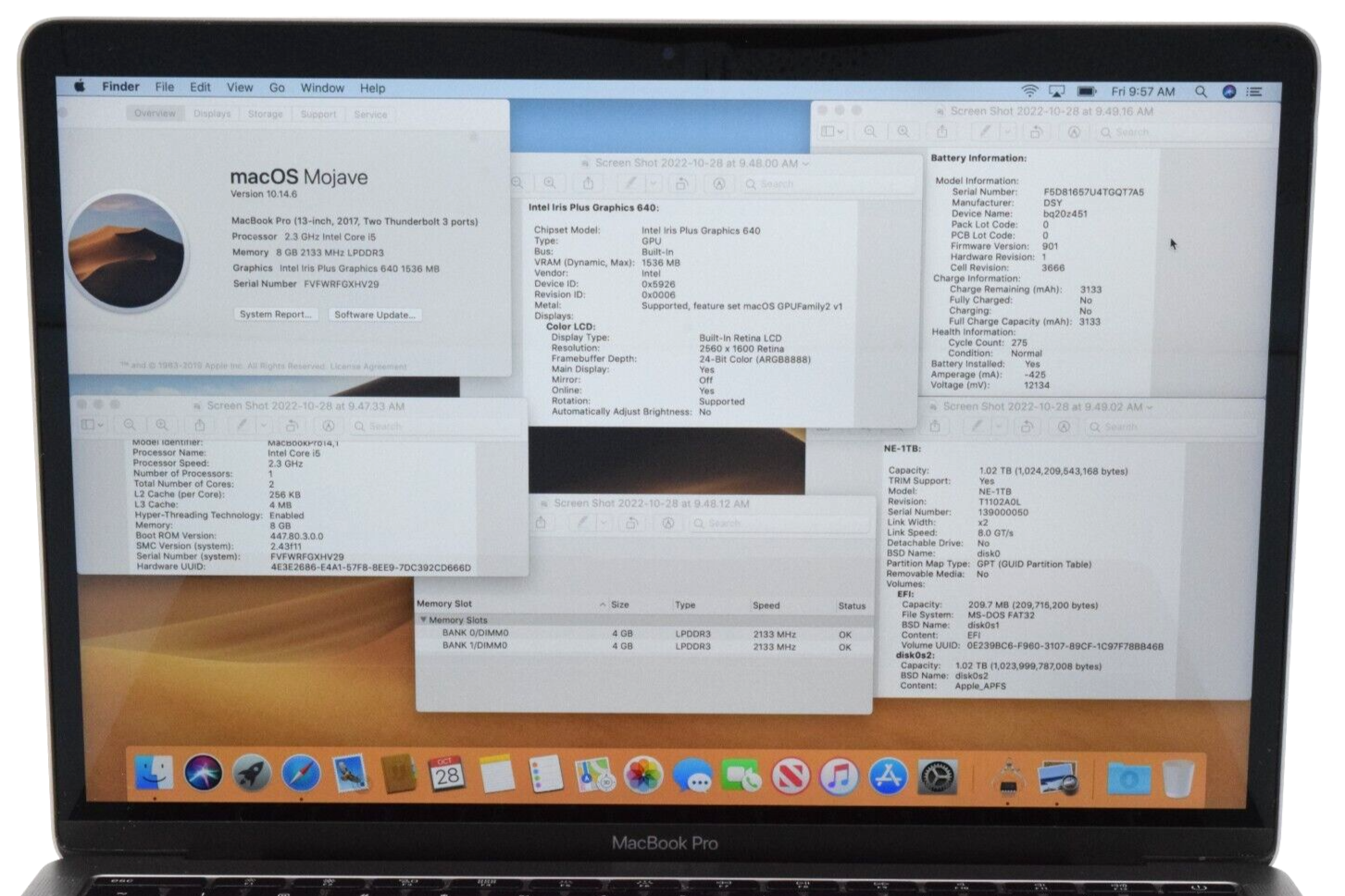Open title chevron of Screen Shot 9.48.00 AM

(x=805, y=163)
